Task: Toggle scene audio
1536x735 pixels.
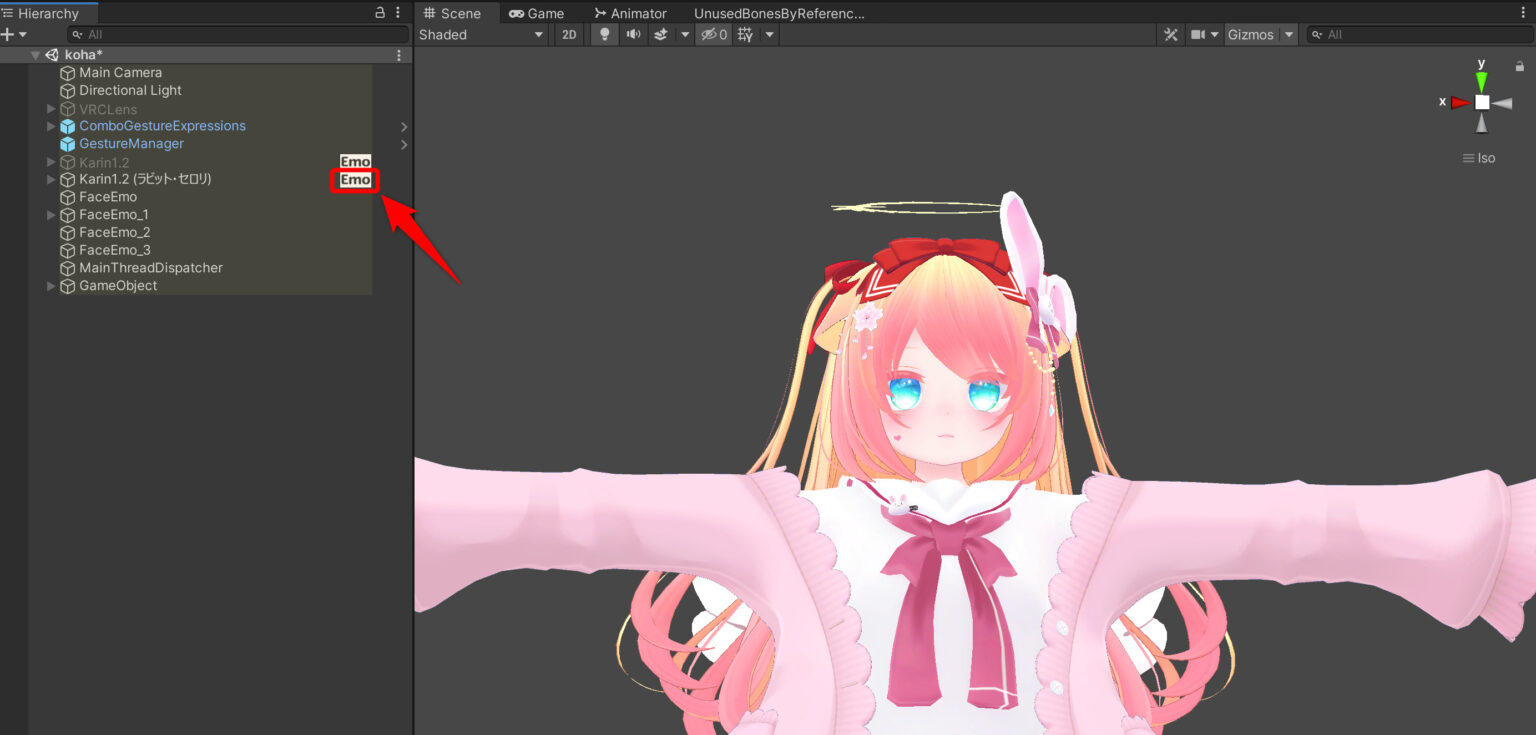Action: coord(633,34)
